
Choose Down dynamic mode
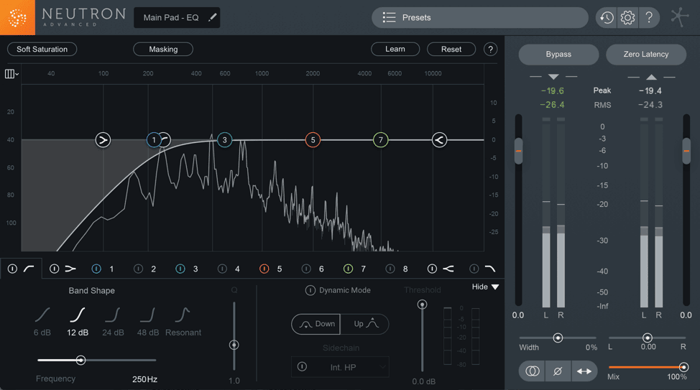[316, 324]
